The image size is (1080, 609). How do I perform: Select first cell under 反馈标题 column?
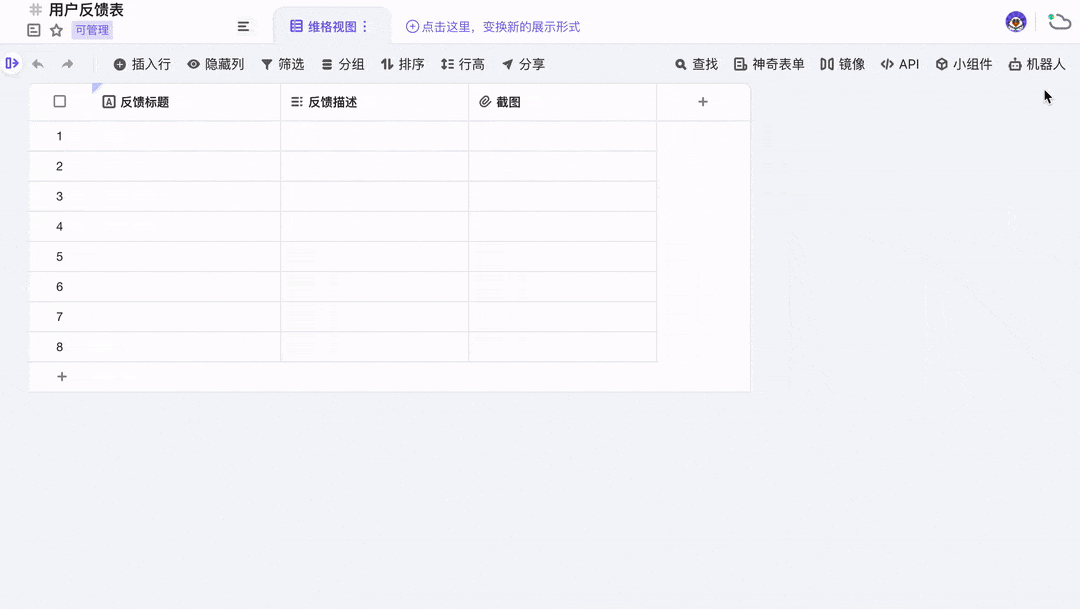coord(185,136)
